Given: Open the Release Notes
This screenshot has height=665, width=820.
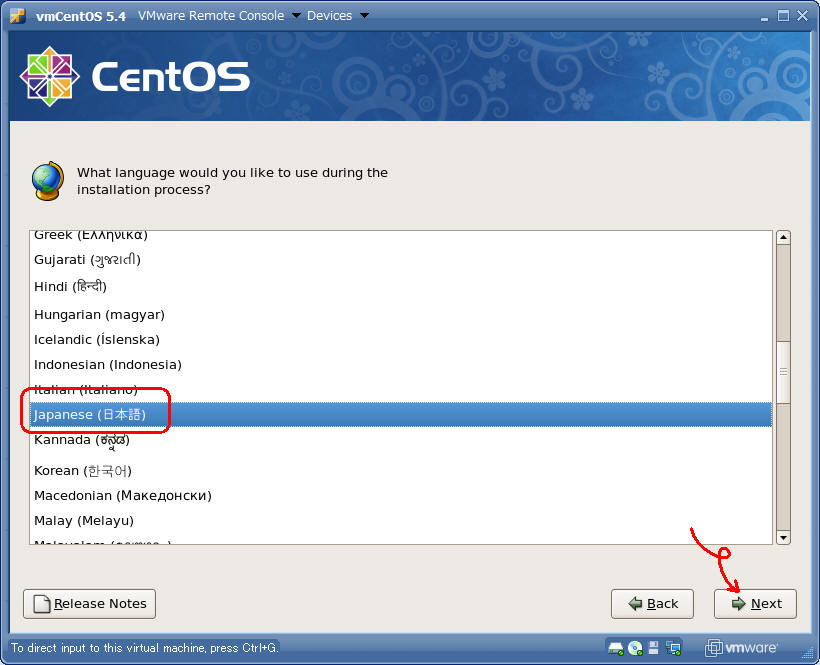Looking at the screenshot, I should 90,603.
